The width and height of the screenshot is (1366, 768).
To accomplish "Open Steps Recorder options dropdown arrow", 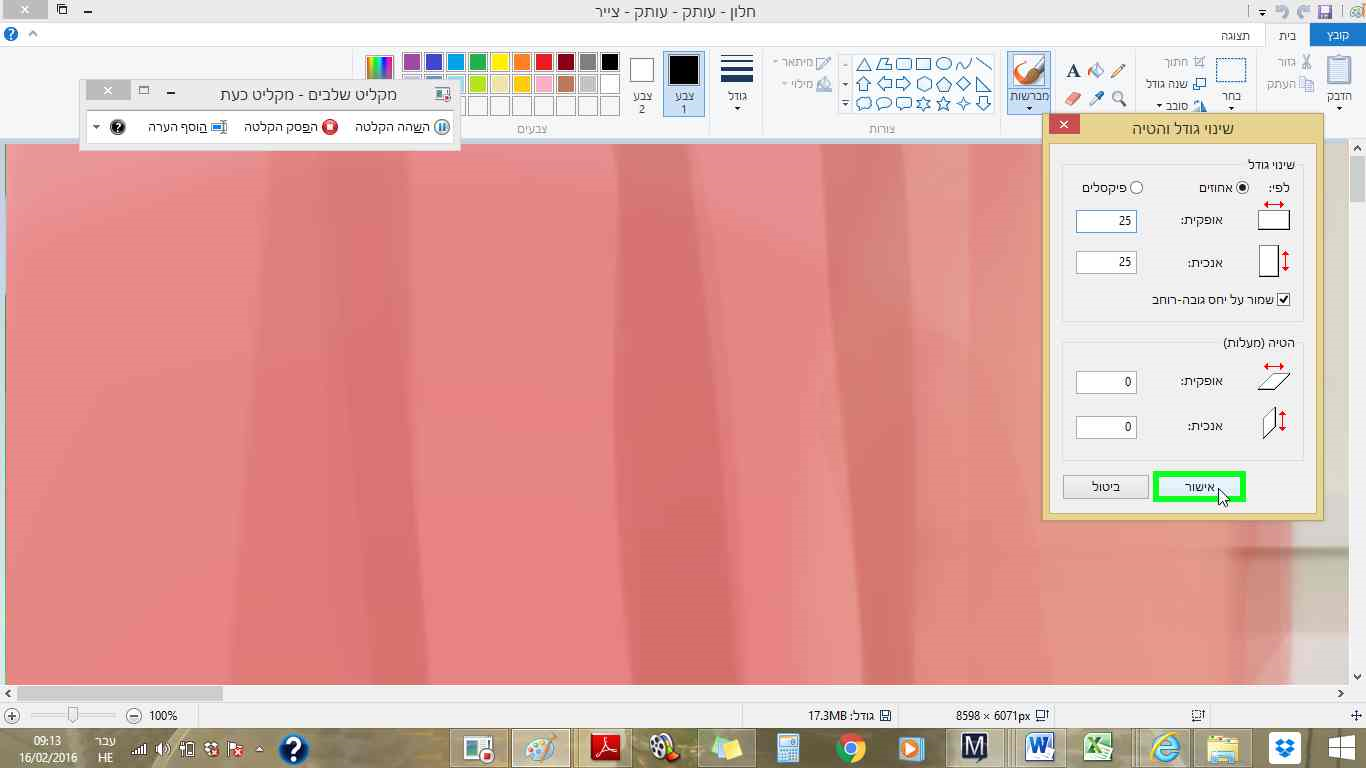I will click(96, 127).
